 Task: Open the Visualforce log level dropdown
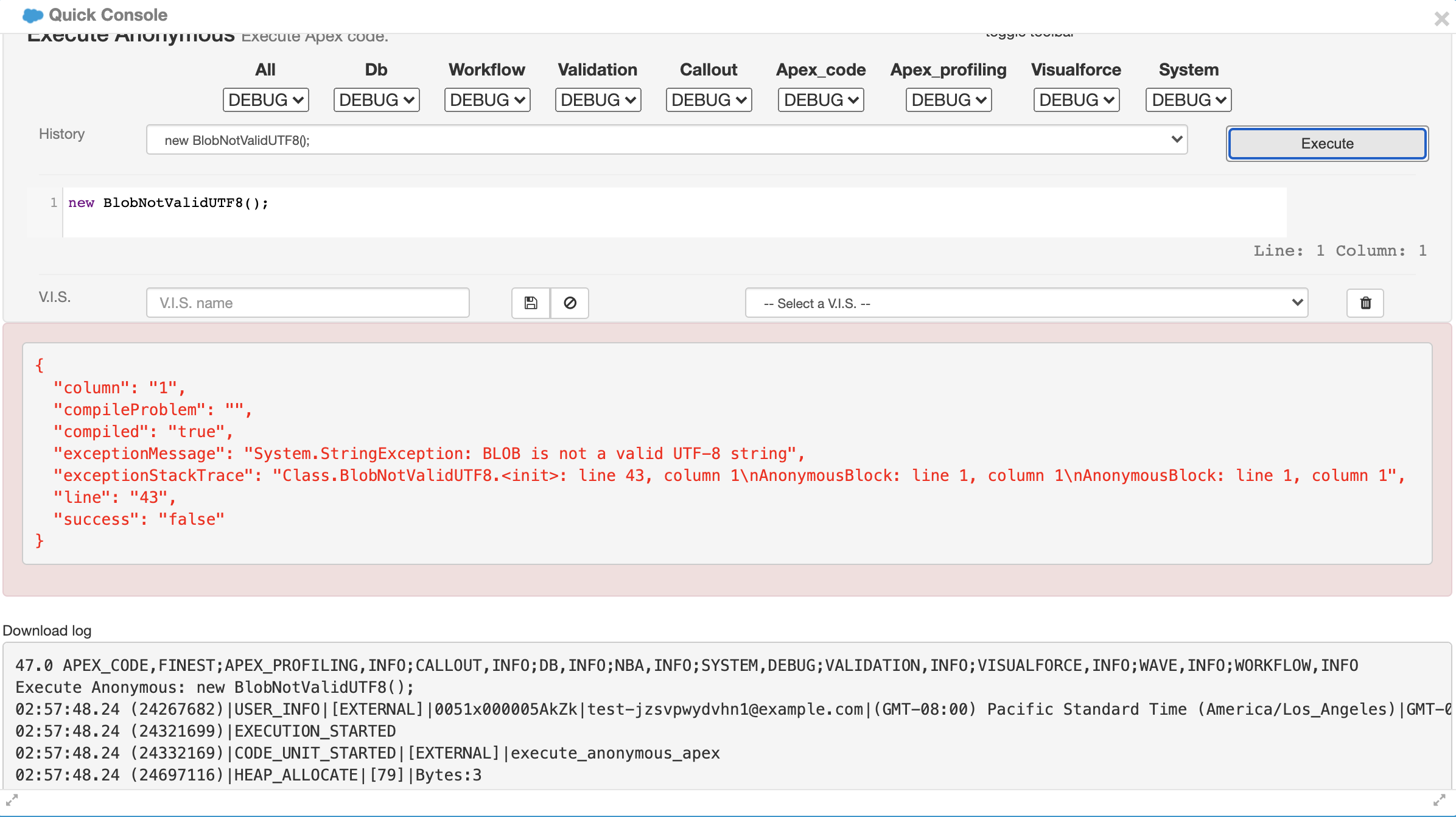point(1077,100)
